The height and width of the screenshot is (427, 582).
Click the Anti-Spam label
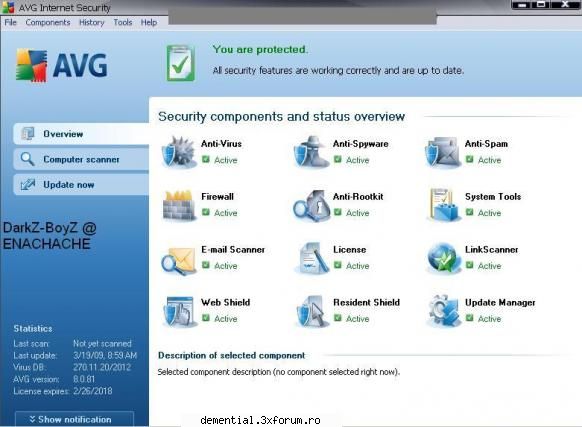[486, 144]
